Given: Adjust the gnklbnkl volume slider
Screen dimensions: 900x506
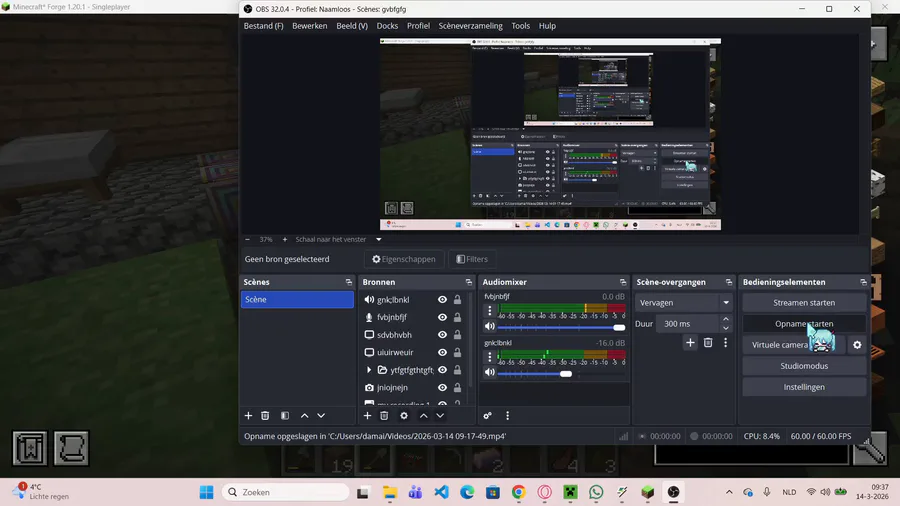Looking at the screenshot, I should [561, 374].
